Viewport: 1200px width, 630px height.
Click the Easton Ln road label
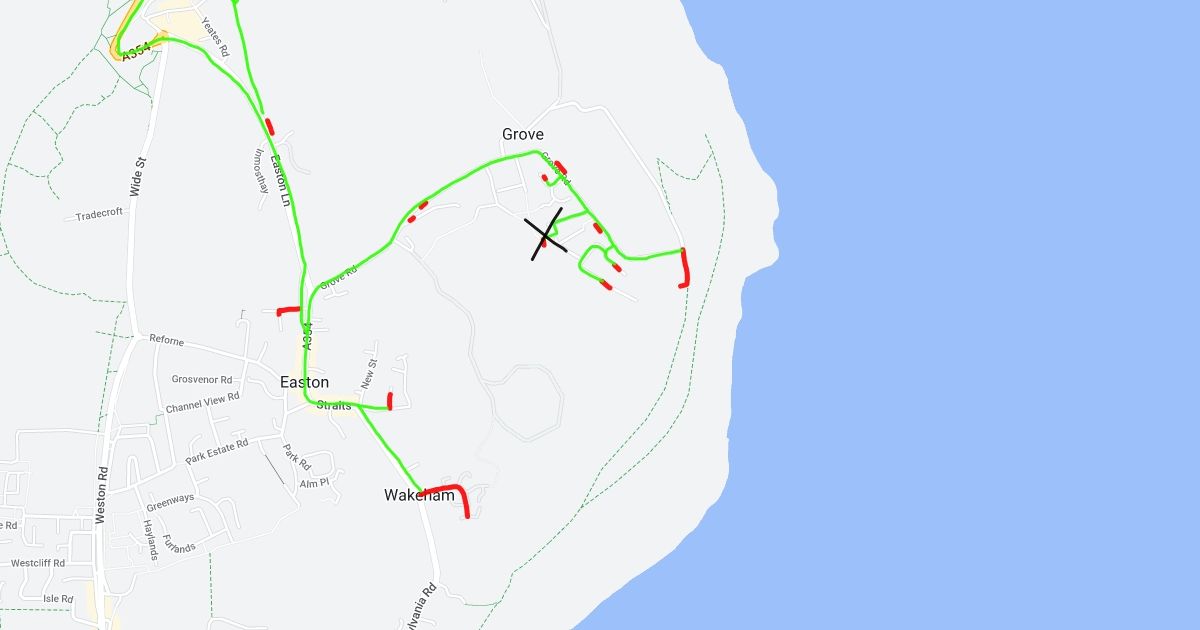click(x=280, y=178)
